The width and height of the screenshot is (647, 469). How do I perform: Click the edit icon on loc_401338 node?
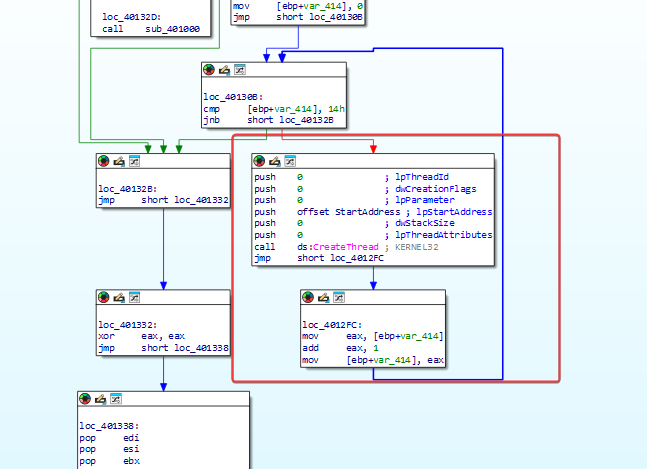click(x=100, y=399)
